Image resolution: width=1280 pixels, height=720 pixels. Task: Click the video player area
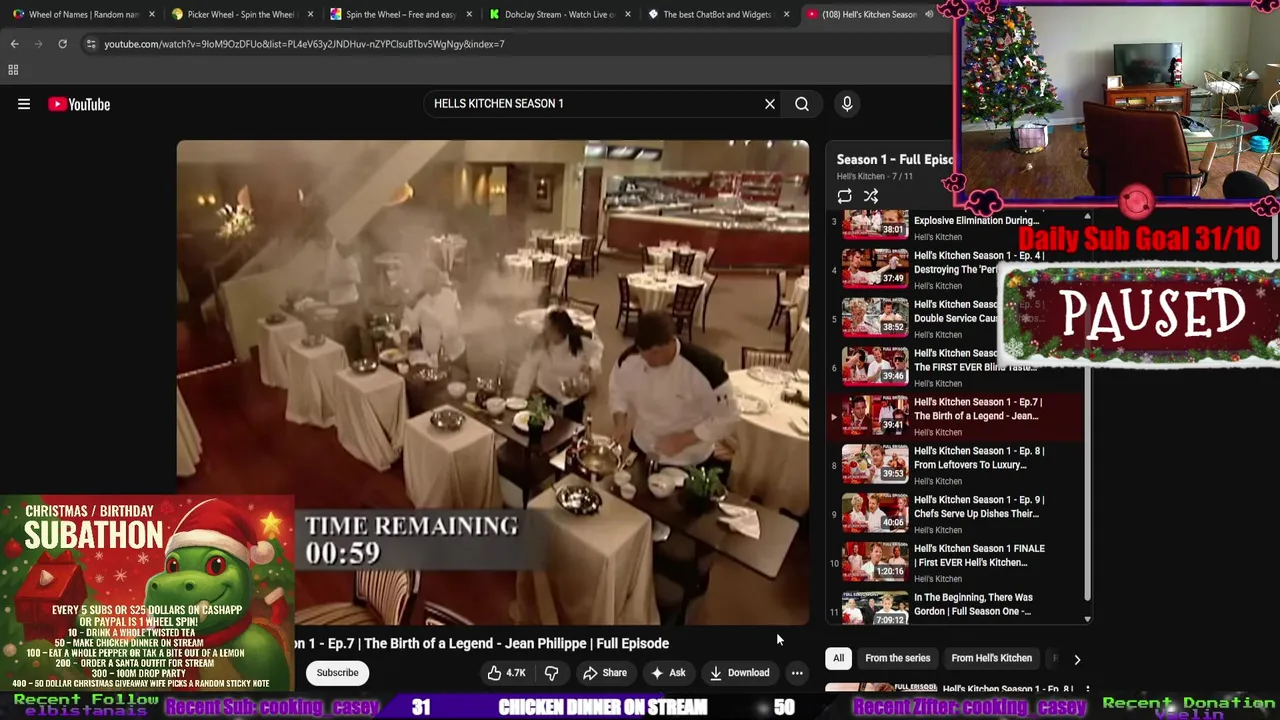pos(493,382)
